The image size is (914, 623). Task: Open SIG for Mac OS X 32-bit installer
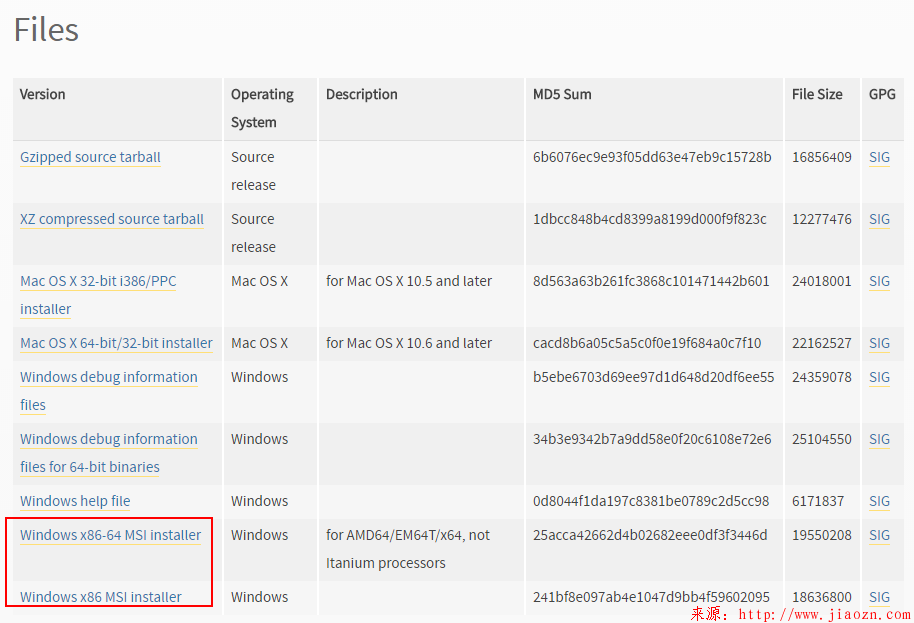(x=879, y=281)
